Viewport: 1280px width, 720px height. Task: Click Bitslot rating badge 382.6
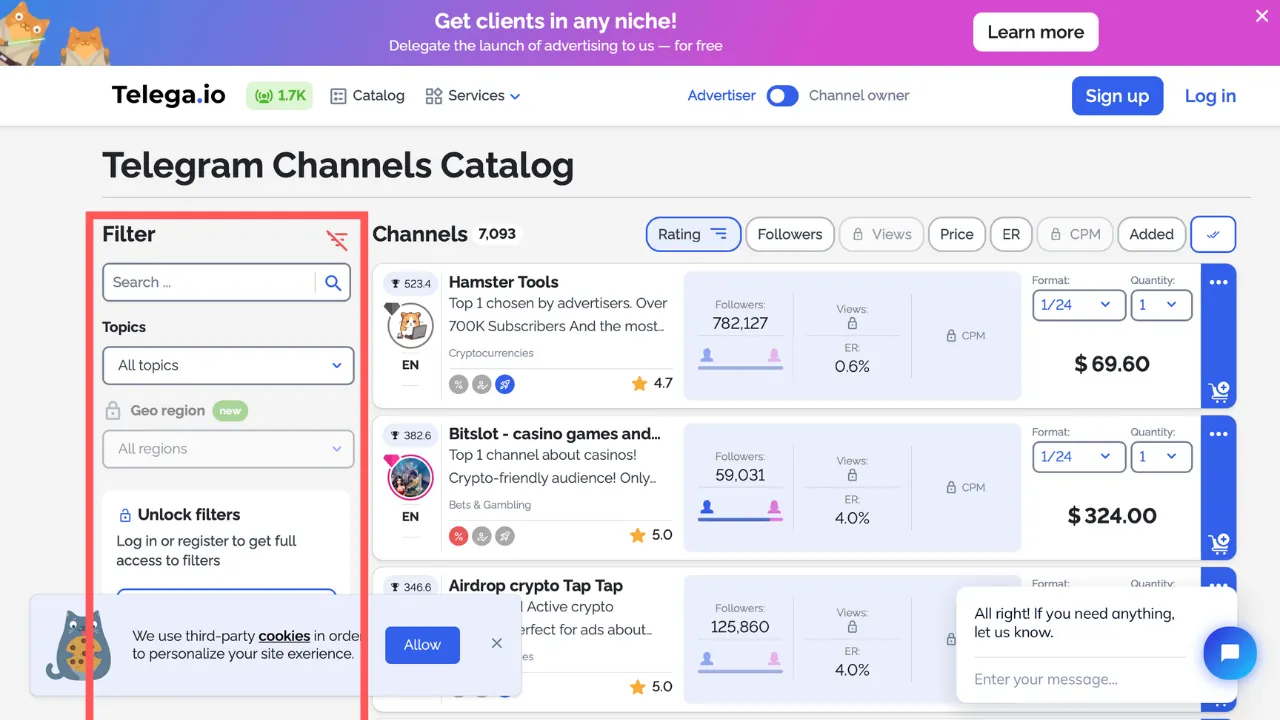411,436
